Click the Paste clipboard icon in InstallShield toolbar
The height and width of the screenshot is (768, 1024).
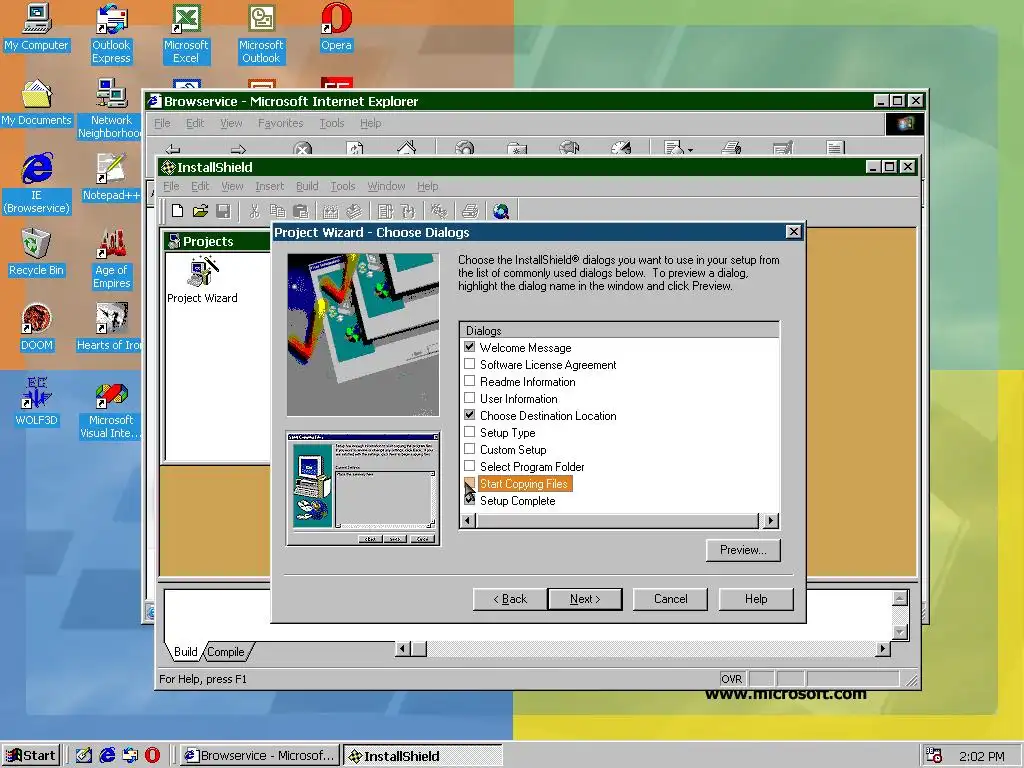click(300, 211)
